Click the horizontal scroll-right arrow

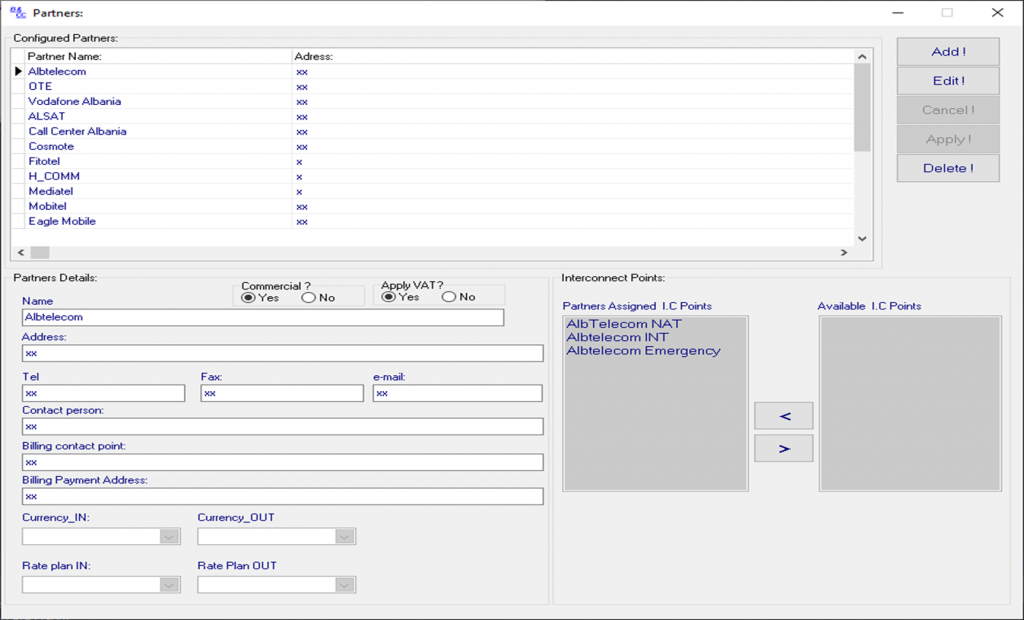pos(844,252)
